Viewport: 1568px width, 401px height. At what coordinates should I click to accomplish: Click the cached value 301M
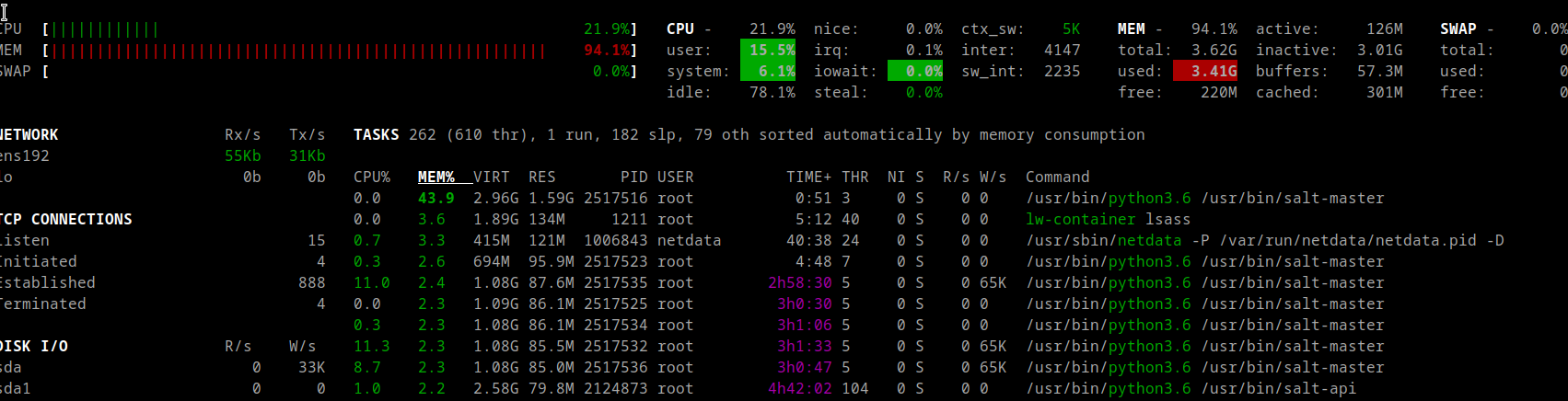coord(1385,93)
